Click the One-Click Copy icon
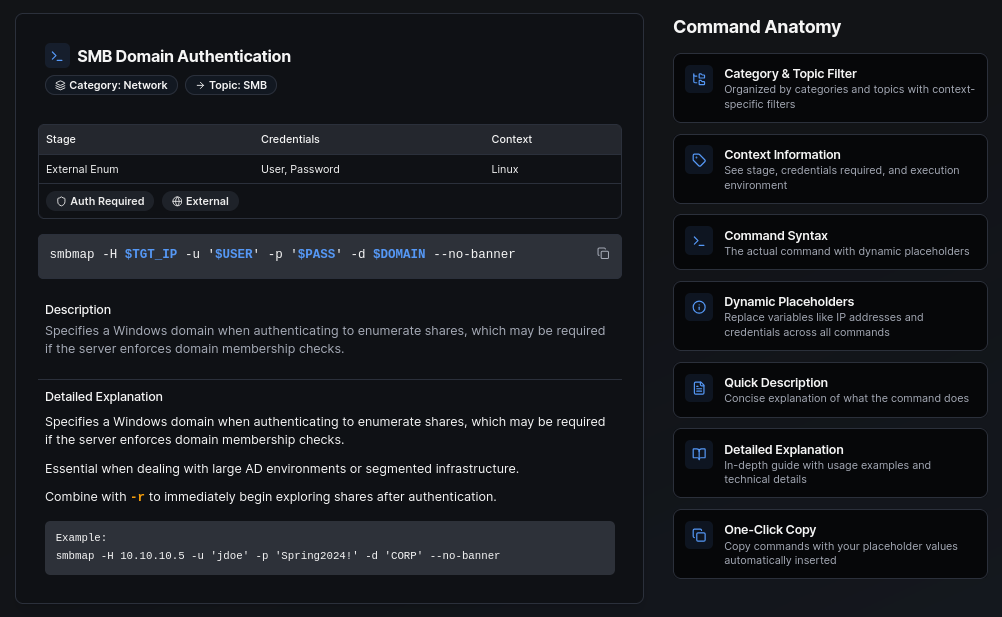 [698, 535]
